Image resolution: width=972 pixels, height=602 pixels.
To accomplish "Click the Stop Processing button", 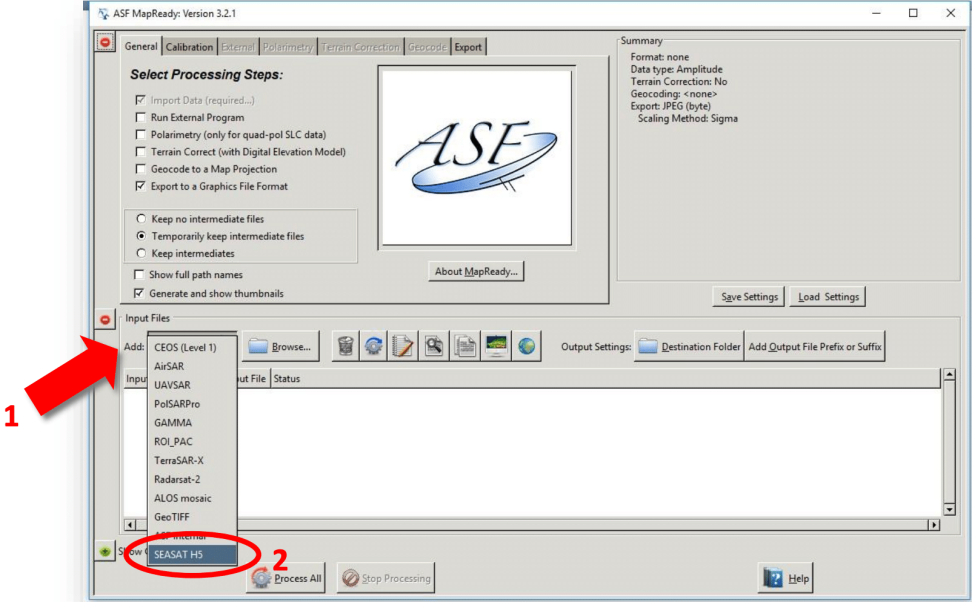I will click(386, 578).
